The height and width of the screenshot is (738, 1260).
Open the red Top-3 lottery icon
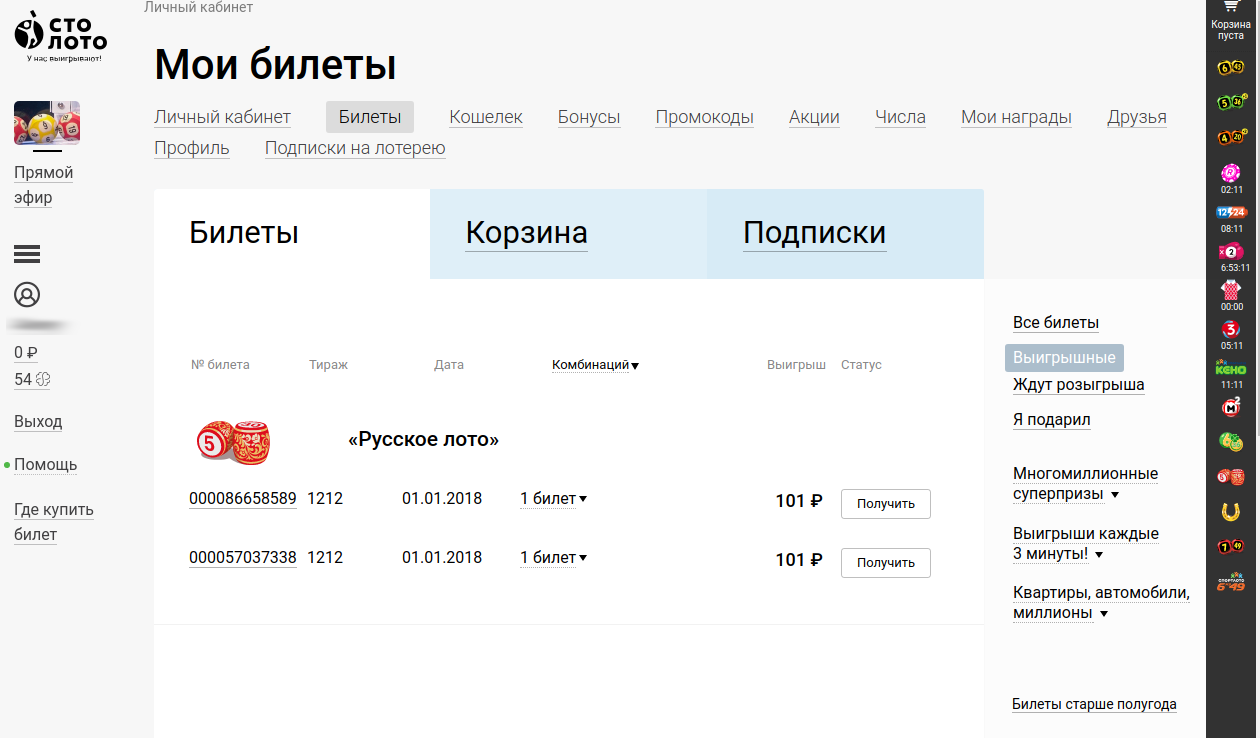click(x=1231, y=329)
